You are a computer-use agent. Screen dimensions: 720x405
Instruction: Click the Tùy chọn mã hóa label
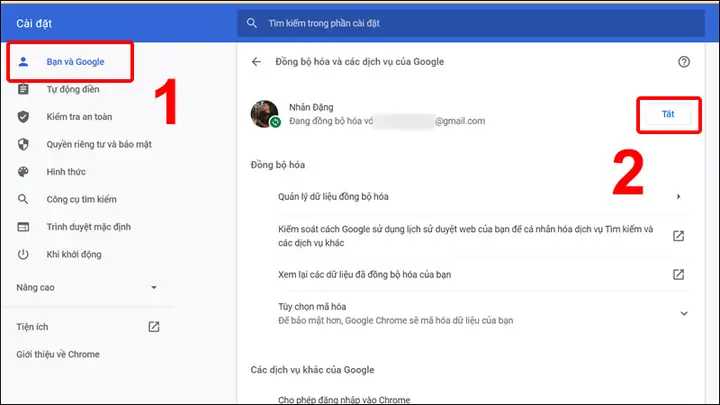click(312, 306)
